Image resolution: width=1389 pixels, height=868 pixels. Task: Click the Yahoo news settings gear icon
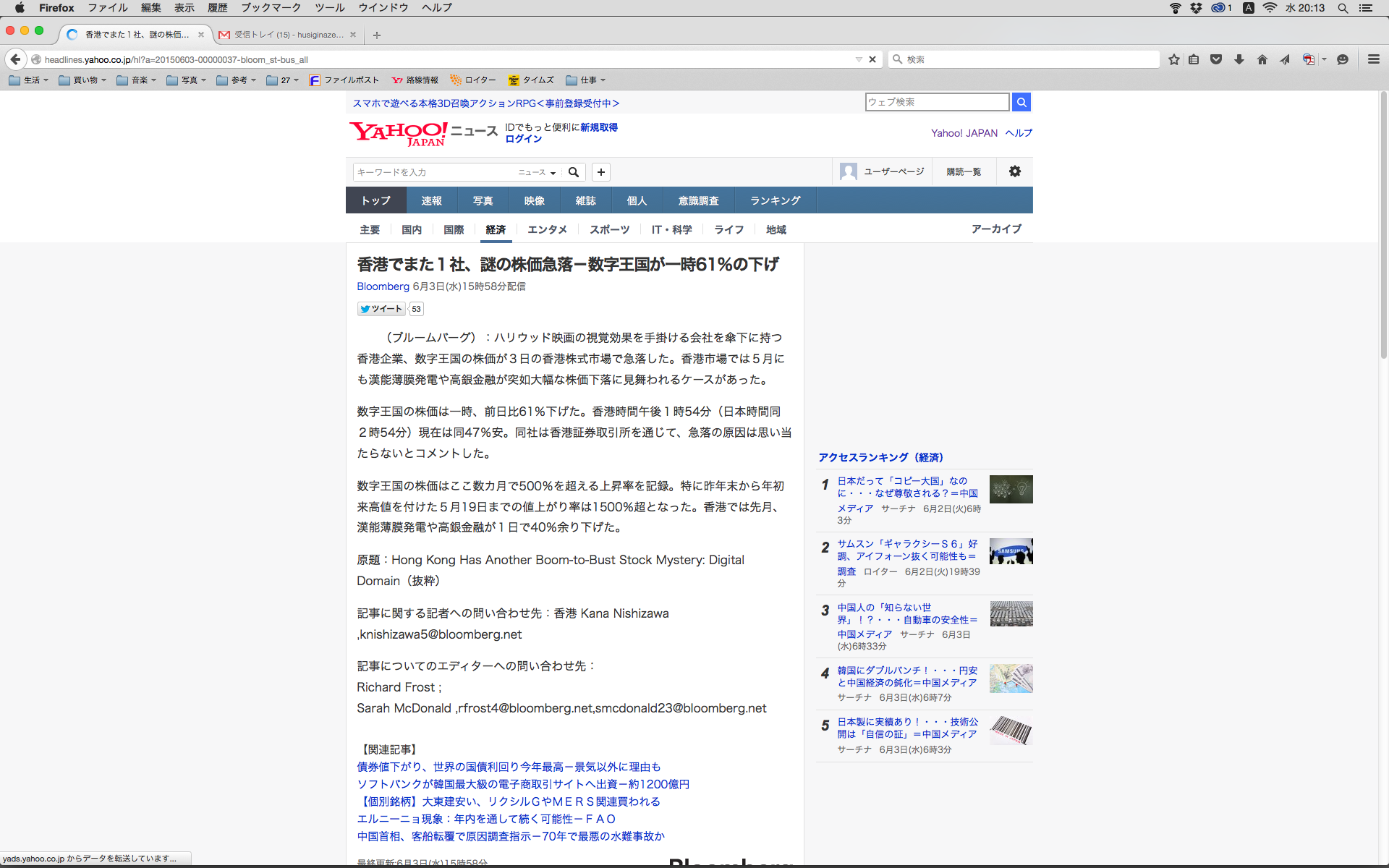click(1014, 171)
